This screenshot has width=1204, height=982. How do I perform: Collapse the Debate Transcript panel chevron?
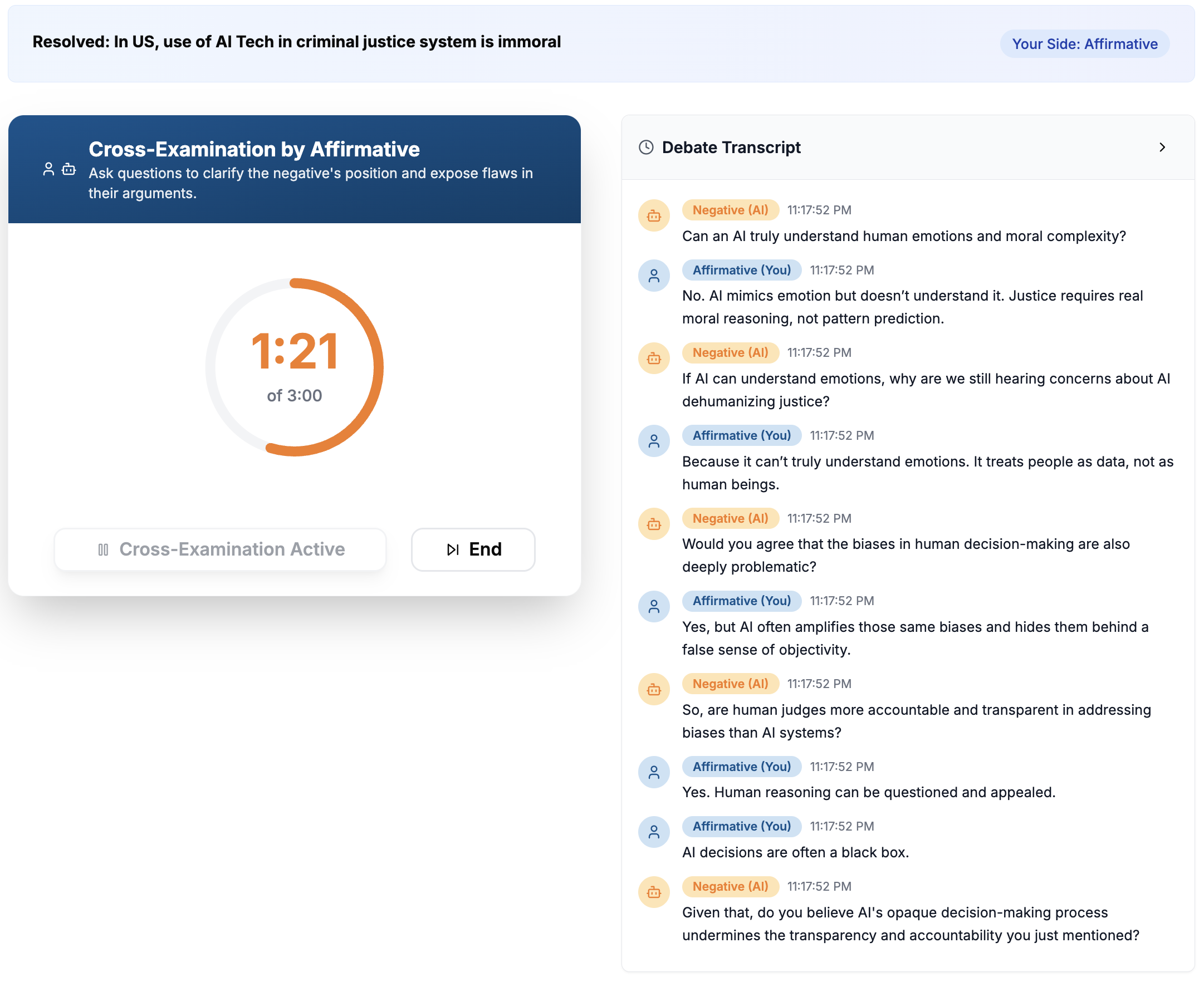pos(1162,148)
